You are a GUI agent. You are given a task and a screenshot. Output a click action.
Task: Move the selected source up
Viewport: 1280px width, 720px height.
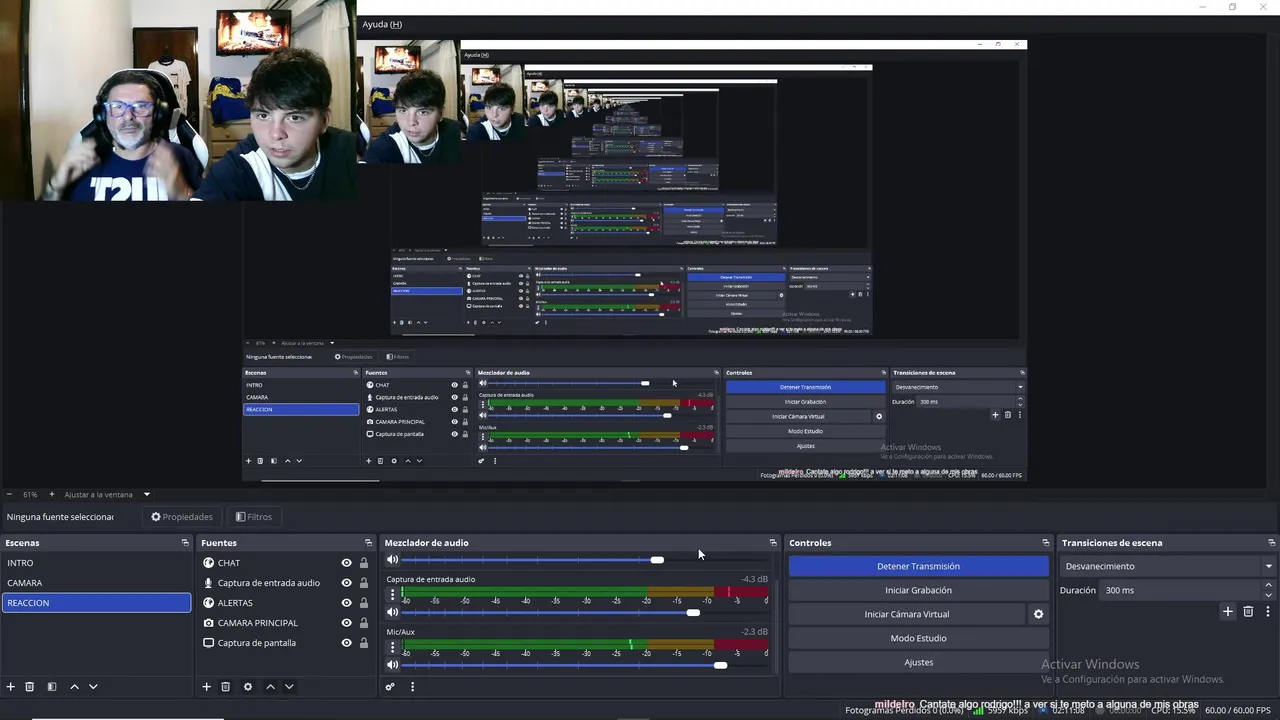click(x=270, y=687)
